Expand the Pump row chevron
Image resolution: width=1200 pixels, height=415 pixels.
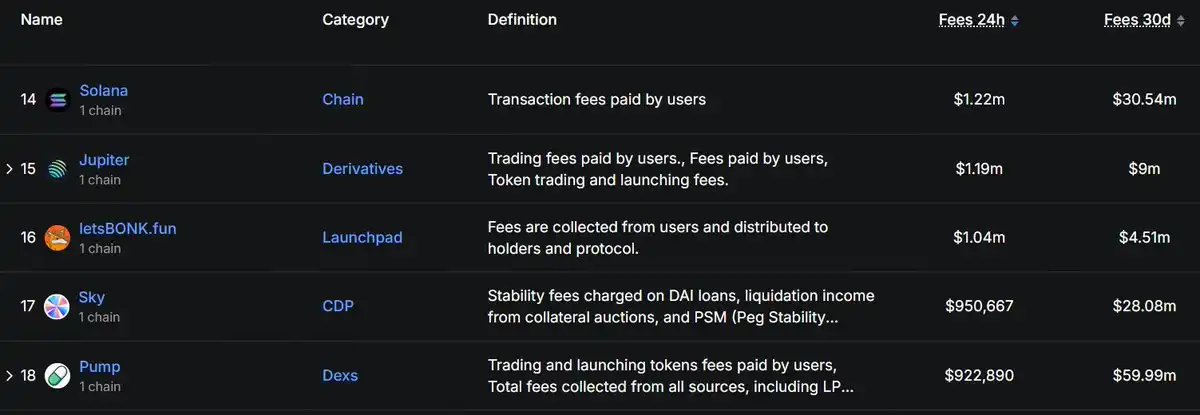click(x=9, y=376)
